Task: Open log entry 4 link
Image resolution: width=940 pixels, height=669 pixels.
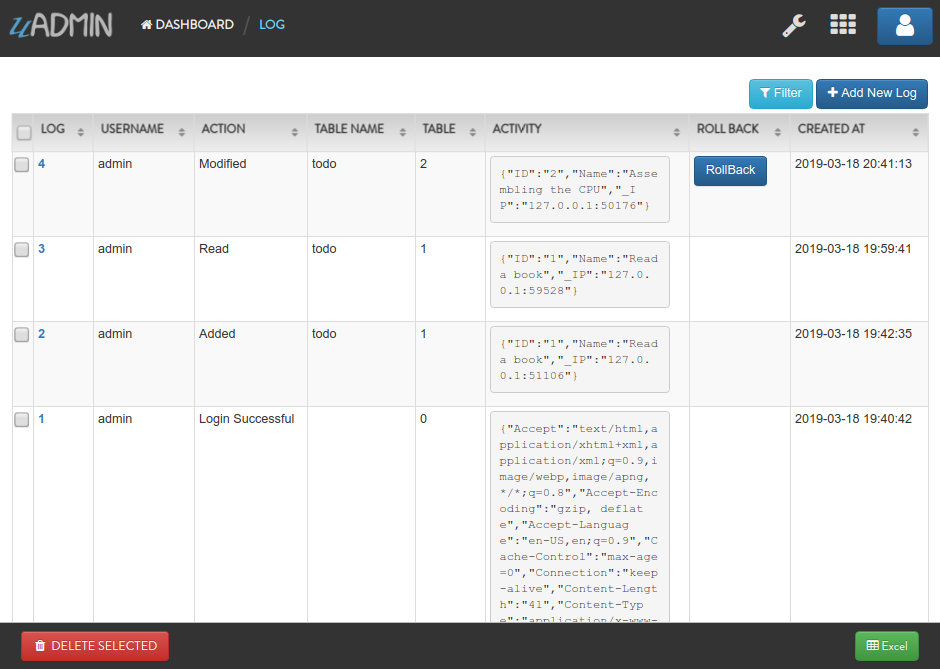Action: pos(41,164)
